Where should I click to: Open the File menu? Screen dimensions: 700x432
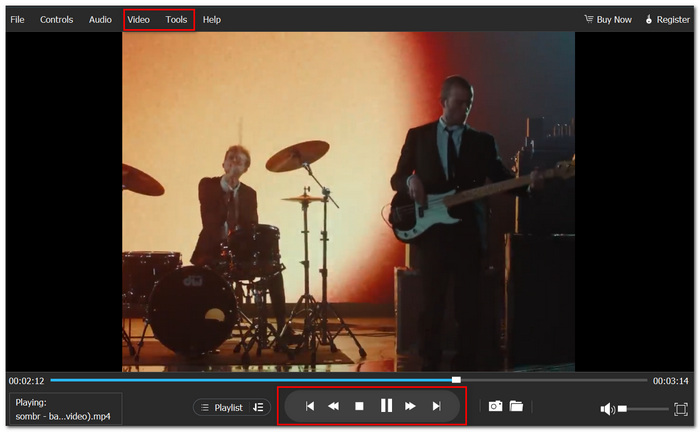pos(17,20)
